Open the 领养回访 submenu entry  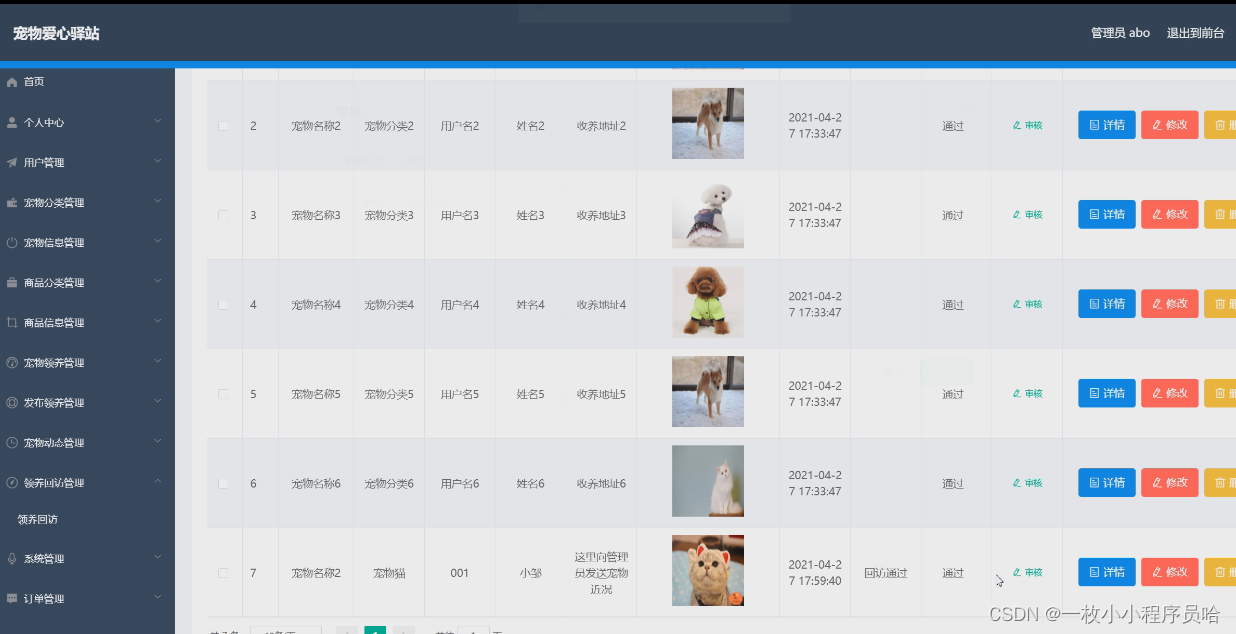click(x=38, y=520)
